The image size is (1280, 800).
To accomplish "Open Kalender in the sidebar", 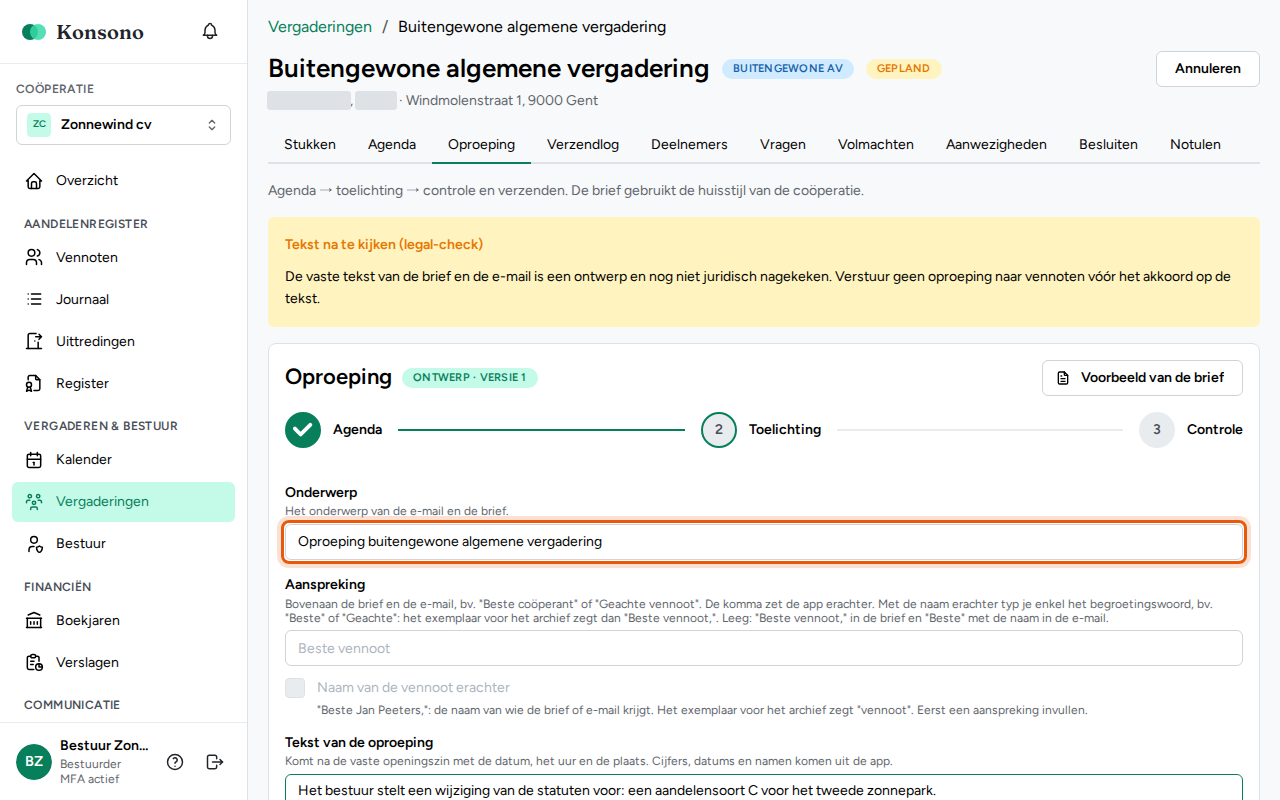I will point(123,460).
